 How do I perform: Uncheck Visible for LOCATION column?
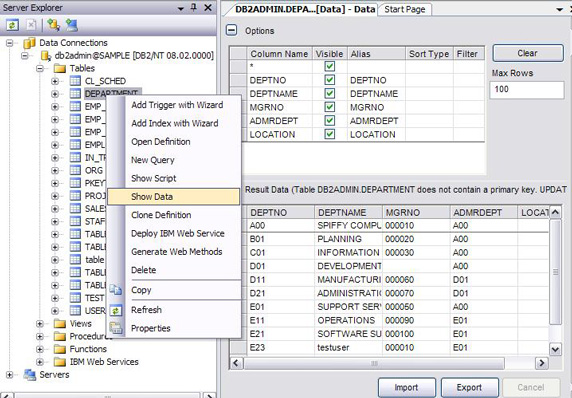[330, 134]
